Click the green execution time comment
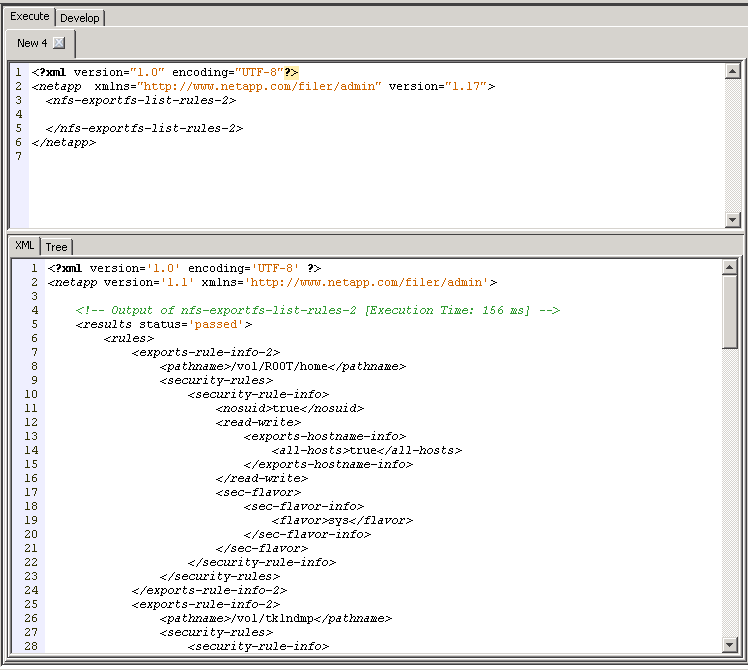This screenshot has width=748, height=670. (x=316, y=310)
